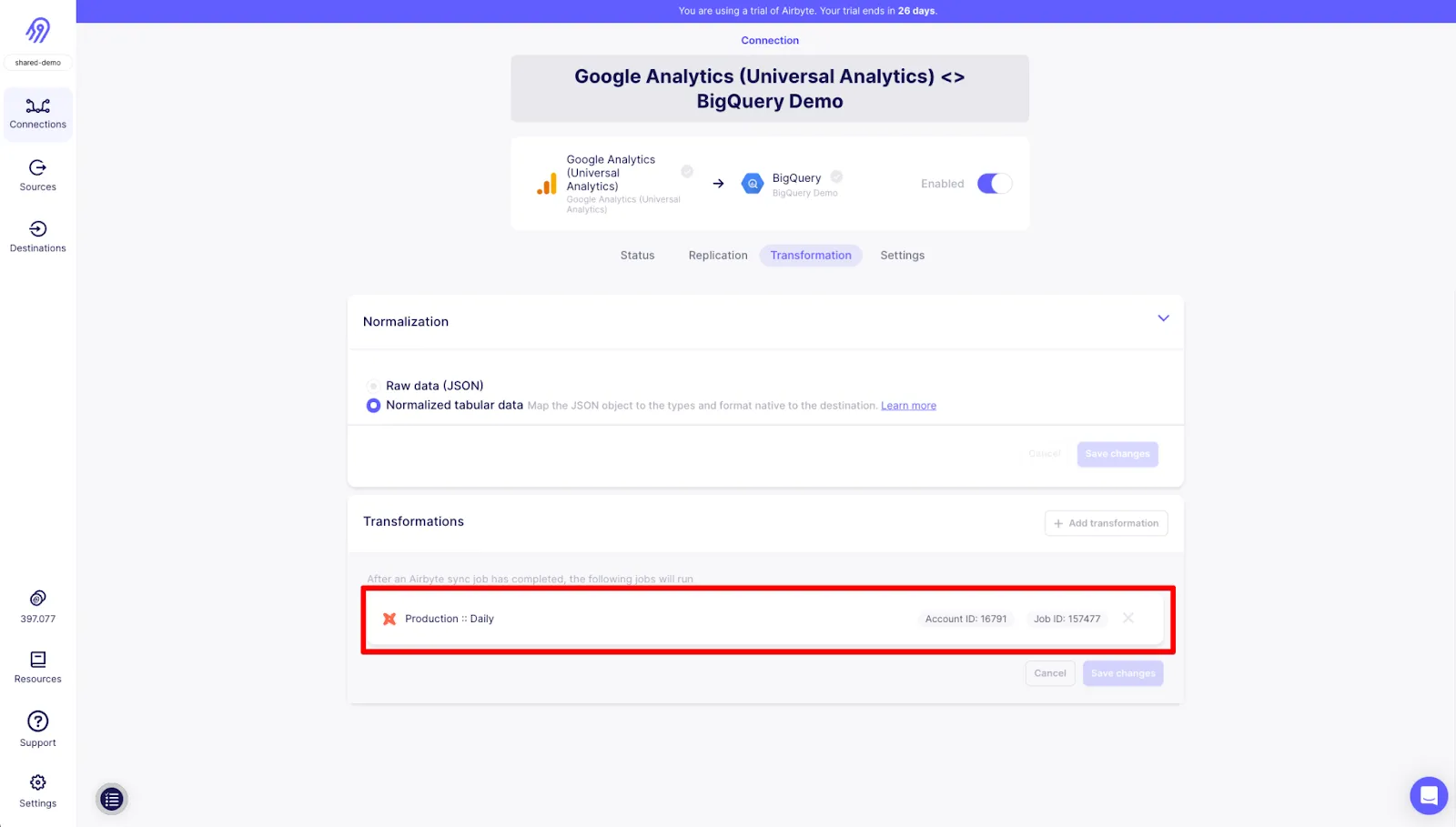
Task: Click the checkmark badge beside BigQuery
Action: (836, 176)
